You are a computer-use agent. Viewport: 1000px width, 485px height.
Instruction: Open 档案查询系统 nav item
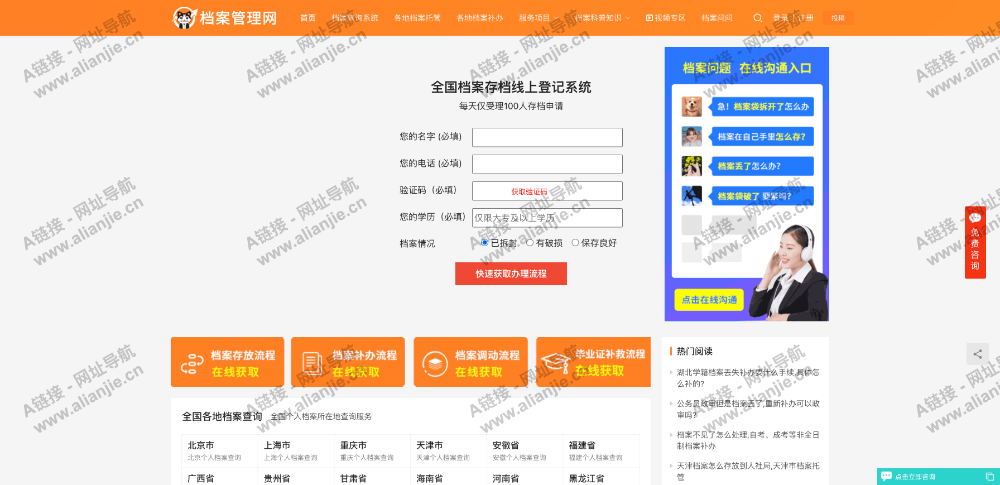(355, 18)
